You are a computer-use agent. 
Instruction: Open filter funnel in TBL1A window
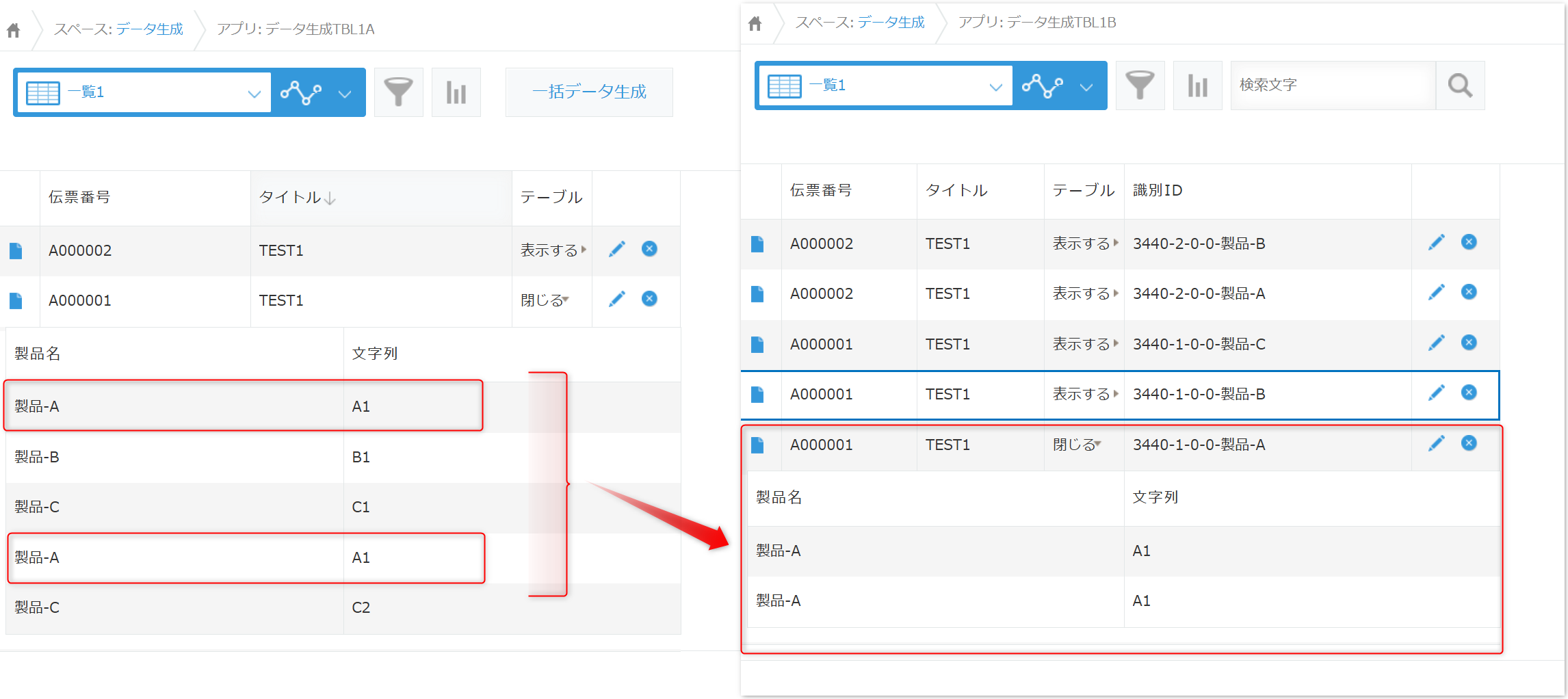pyautogui.click(x=398, y=92)
